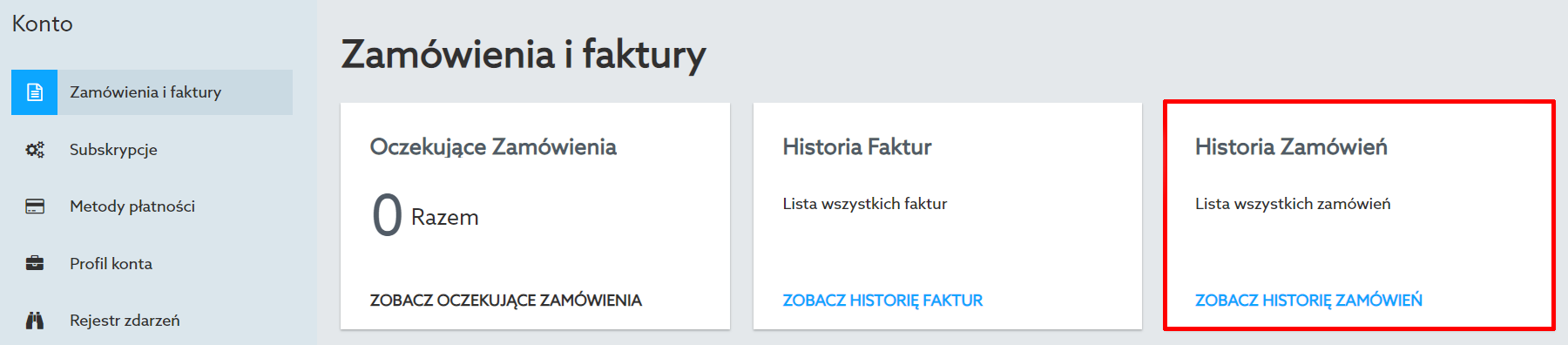This screenshot has height=345, width=1568.
Task: Go to Metody płatności in the sidebar
Action: 132,206
